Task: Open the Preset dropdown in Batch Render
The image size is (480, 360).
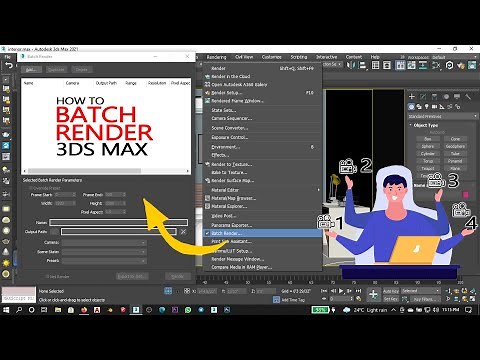Action: [104, 261]
